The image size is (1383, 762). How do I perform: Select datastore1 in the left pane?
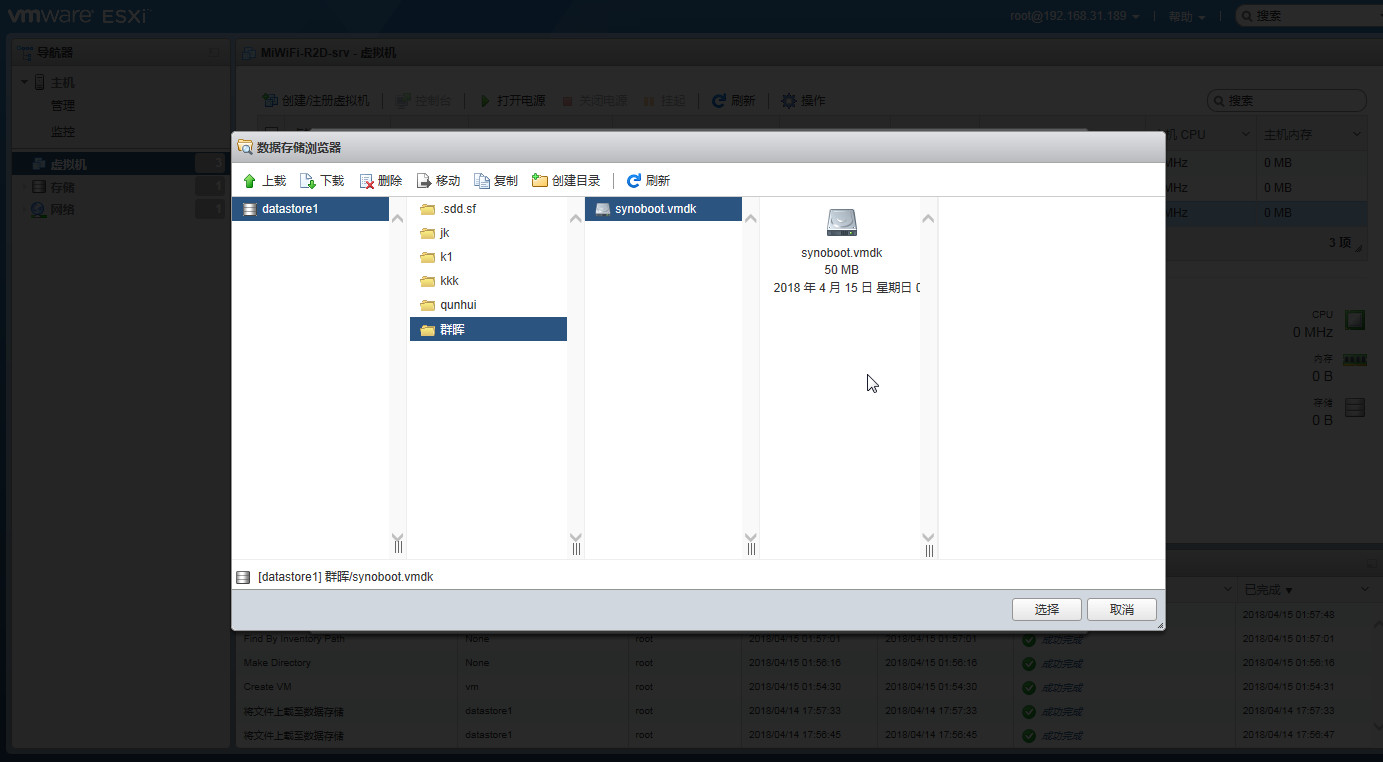pyautogui.click(x=289, y=209)
